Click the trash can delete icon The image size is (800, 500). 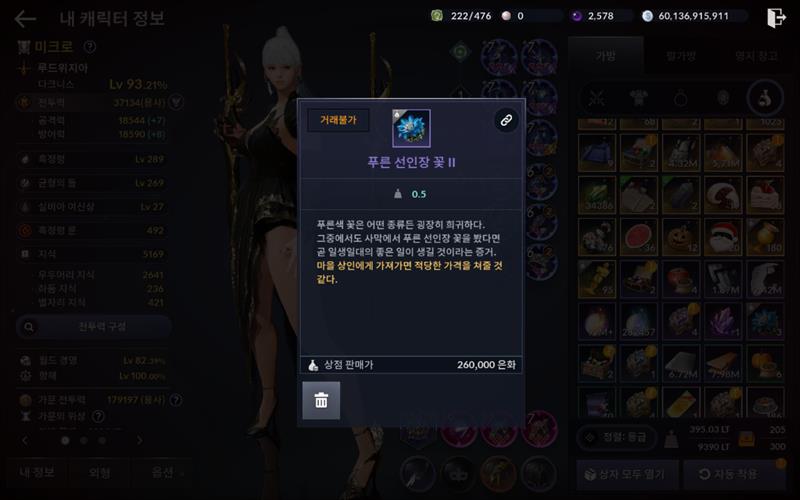(x=321, y=401)
